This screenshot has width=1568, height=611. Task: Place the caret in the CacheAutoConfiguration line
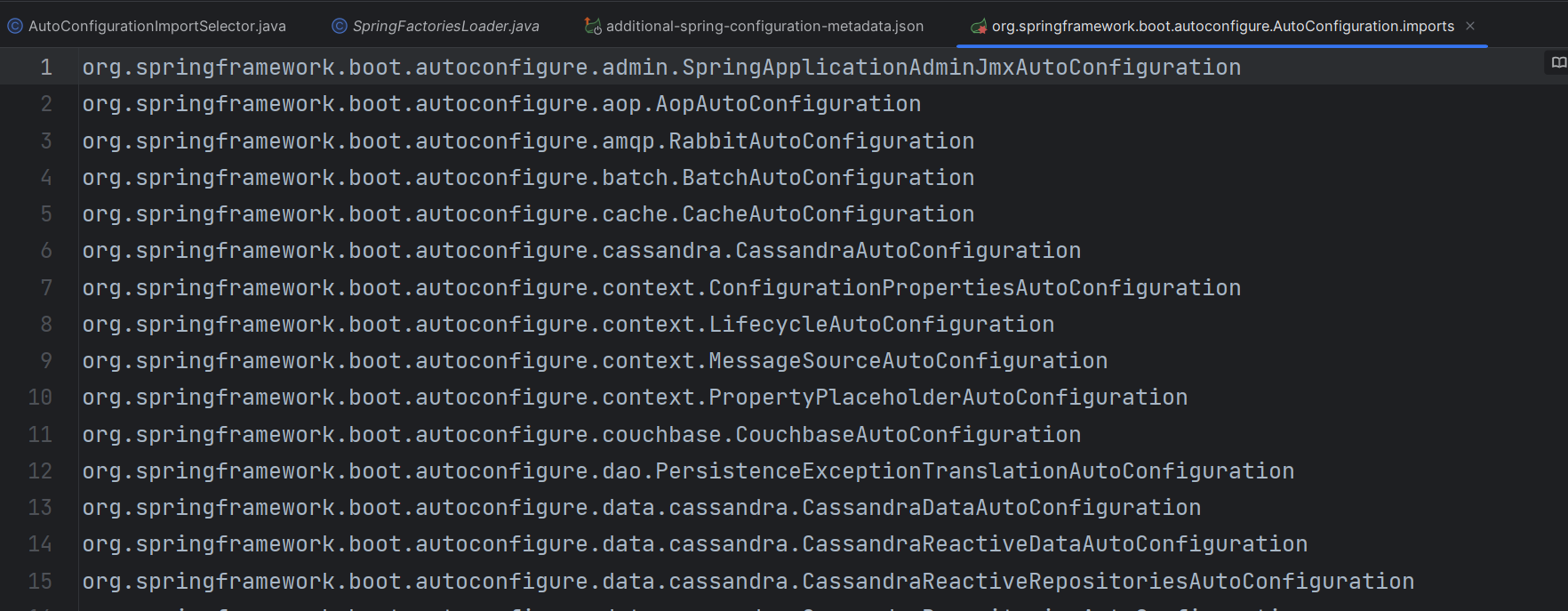point(828,214)
